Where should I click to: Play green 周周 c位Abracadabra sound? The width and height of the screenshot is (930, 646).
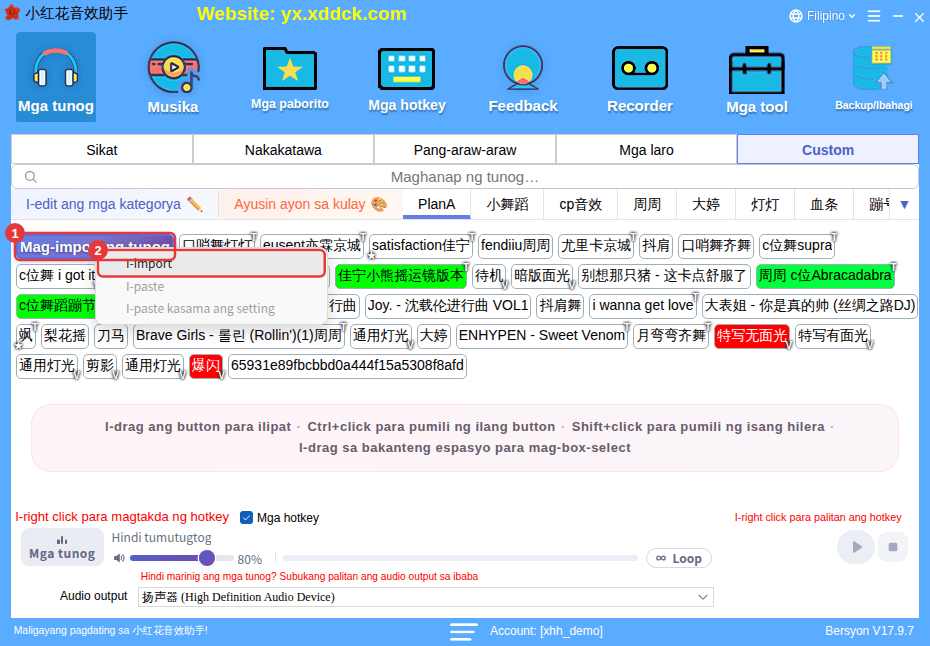point(825,276)
